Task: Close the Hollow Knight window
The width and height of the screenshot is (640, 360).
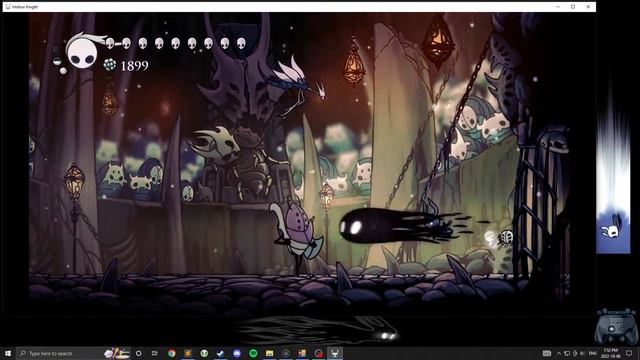Action: point(588,7)
